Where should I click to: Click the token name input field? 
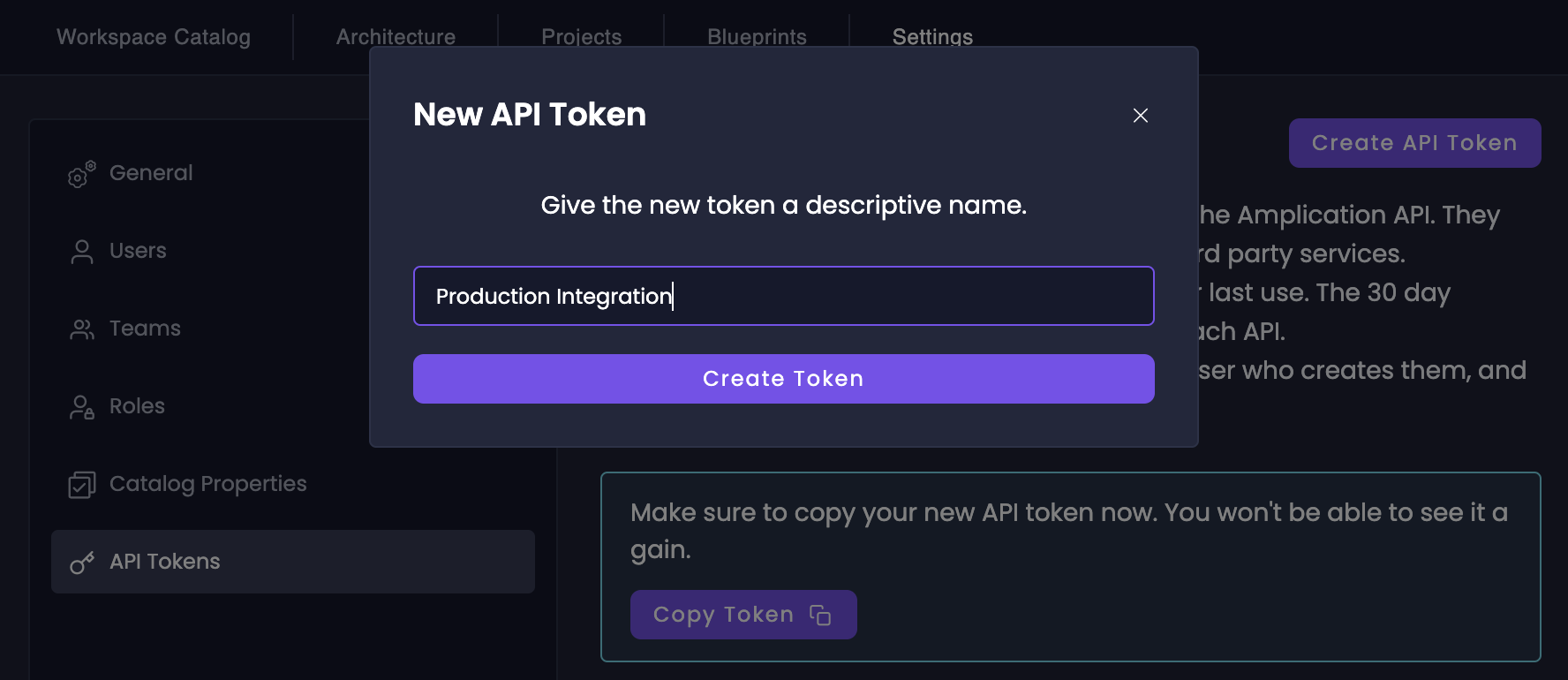783,296
